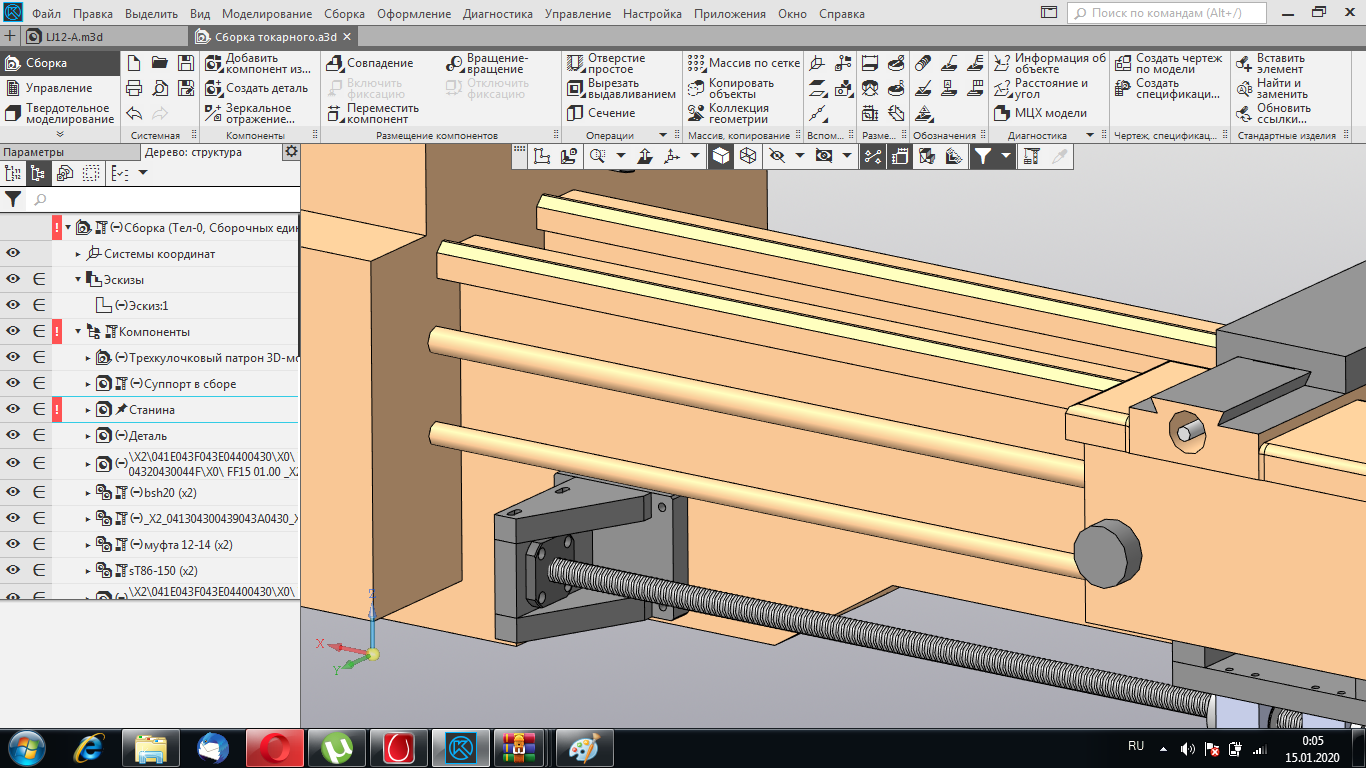The image size is (1366, 768).
Task: Collapse the Компоненты tree node
Action: (79, 332)
